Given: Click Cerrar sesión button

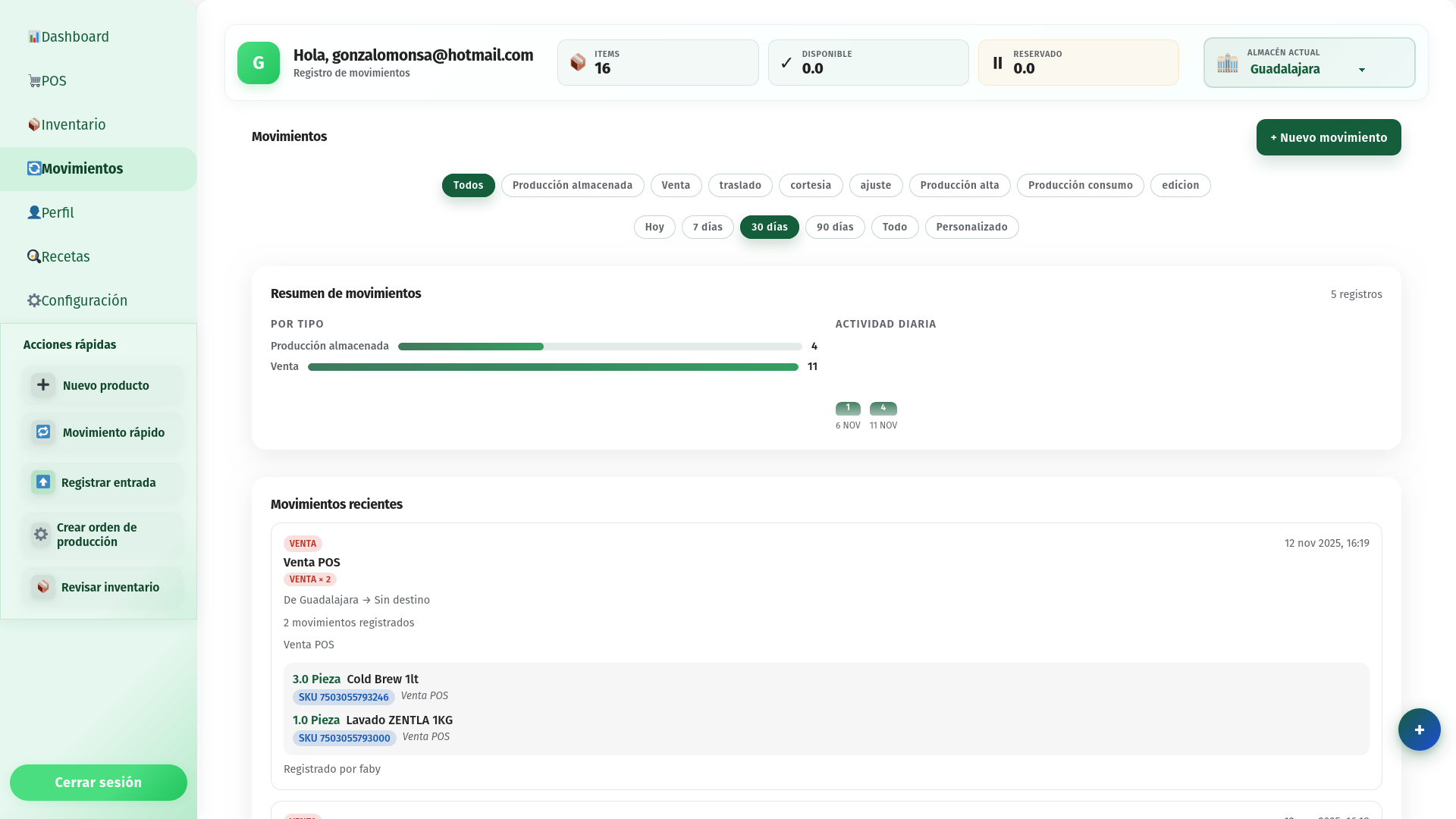Looking at the screenshot, I should point(99,783).
